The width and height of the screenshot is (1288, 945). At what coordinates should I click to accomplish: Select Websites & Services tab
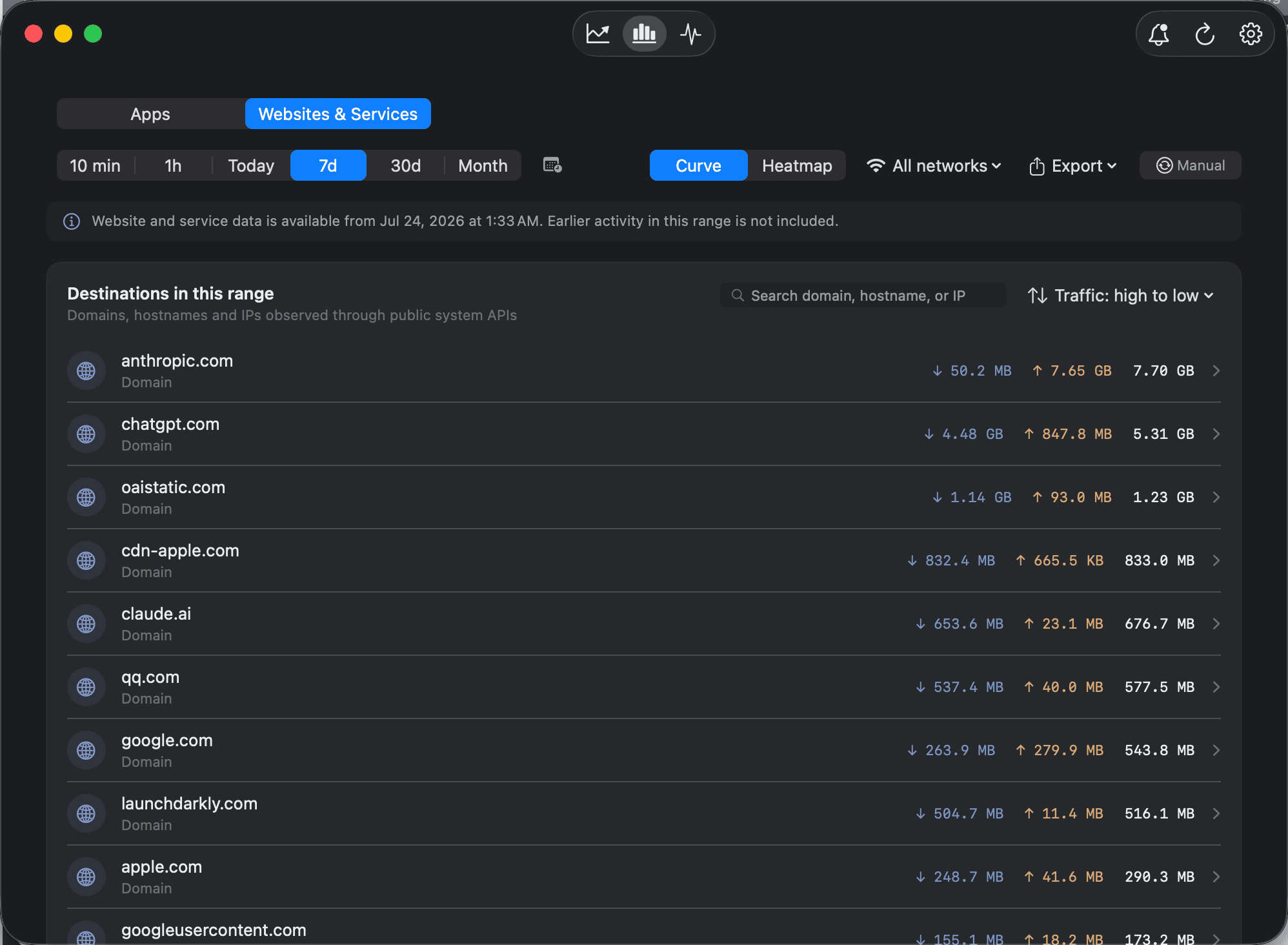coord(338,114)
